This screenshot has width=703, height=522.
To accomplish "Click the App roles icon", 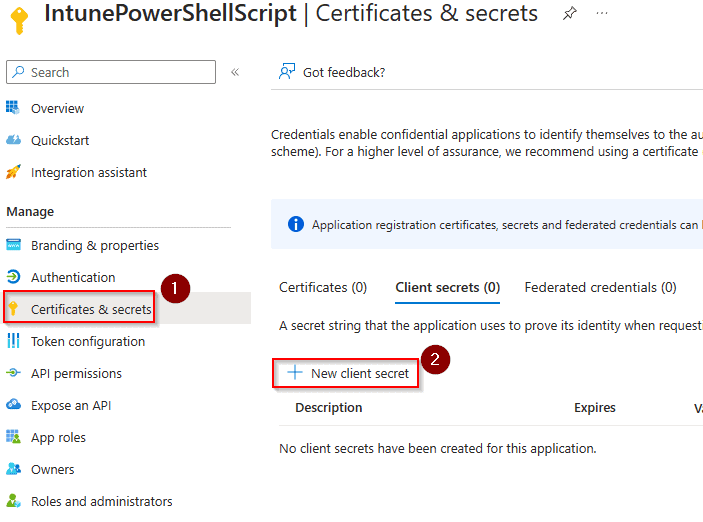I will (x=13, y=436).
